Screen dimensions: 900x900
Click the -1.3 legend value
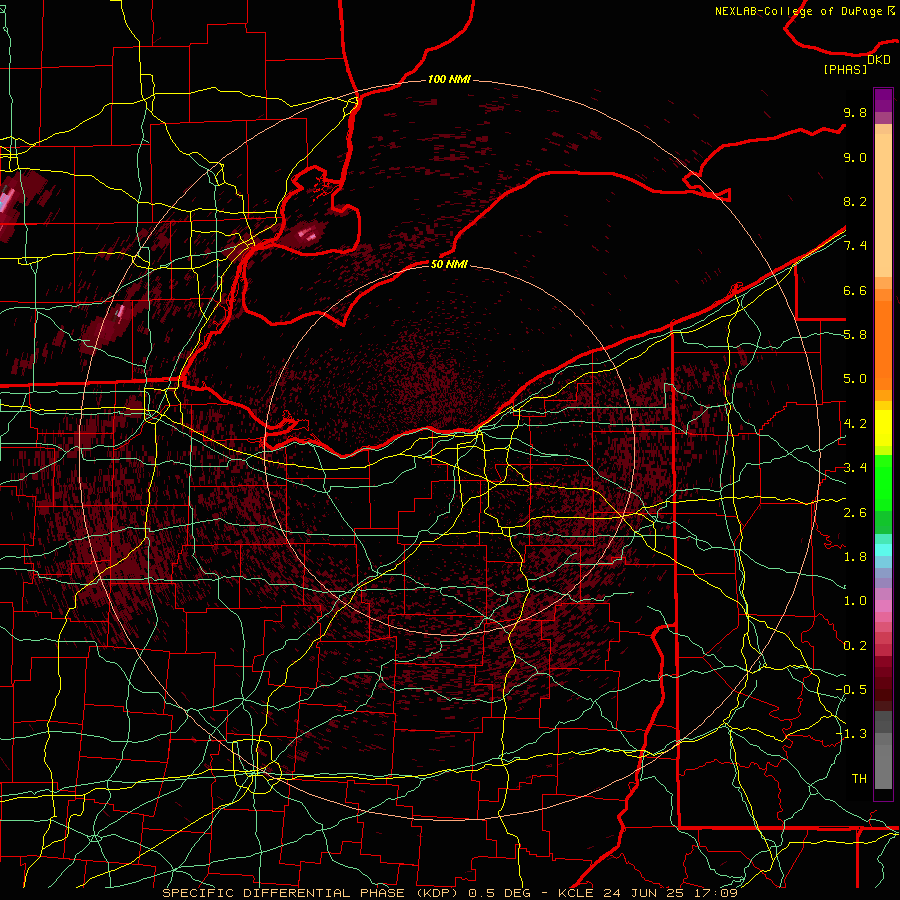[x=851, y=734]
